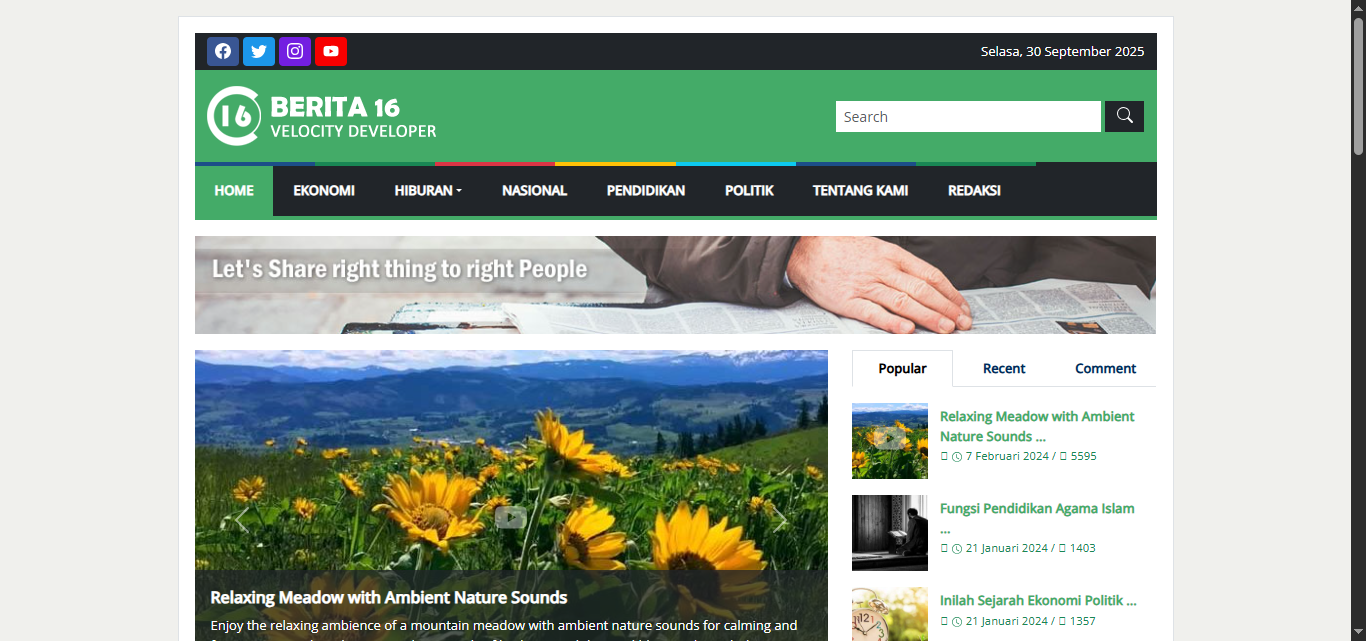The width and height of the screenshot is (1366, 641).
Task: Open the Twitter social icon
Action: pyautogui.click(x=259, y=52)
